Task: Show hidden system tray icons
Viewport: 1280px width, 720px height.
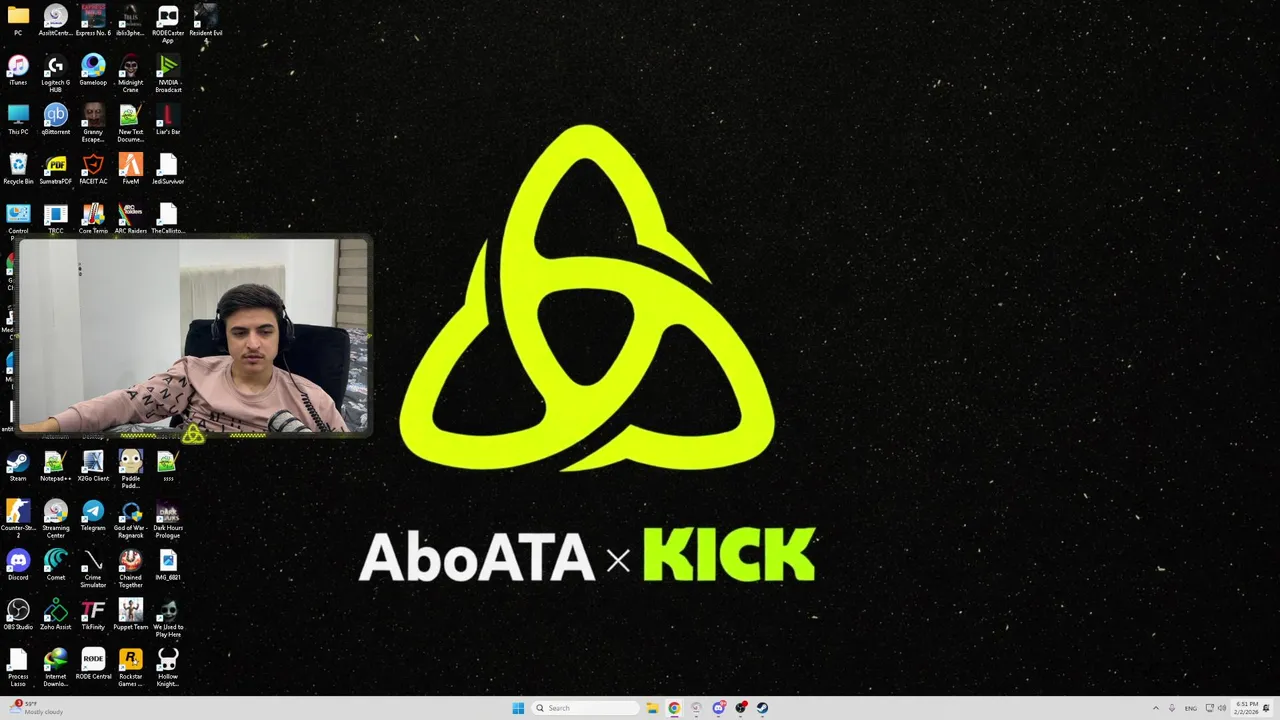Action: point(1156,708)
